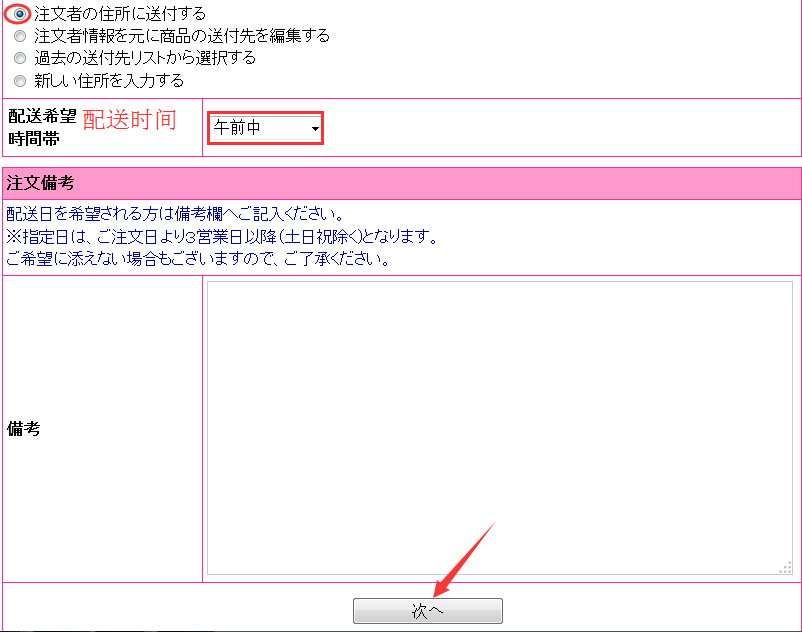Click the ※指定日は notice text line

(222, 237)
